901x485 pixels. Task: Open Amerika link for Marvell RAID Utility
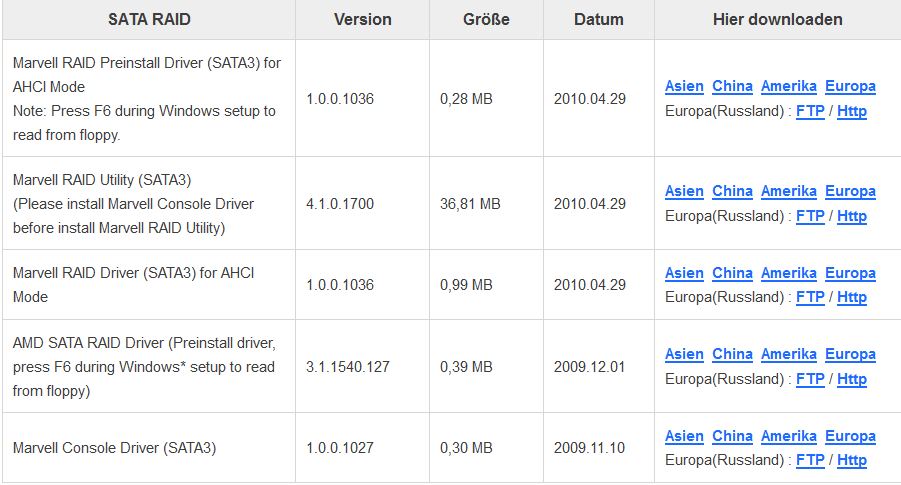click(788, 191)
